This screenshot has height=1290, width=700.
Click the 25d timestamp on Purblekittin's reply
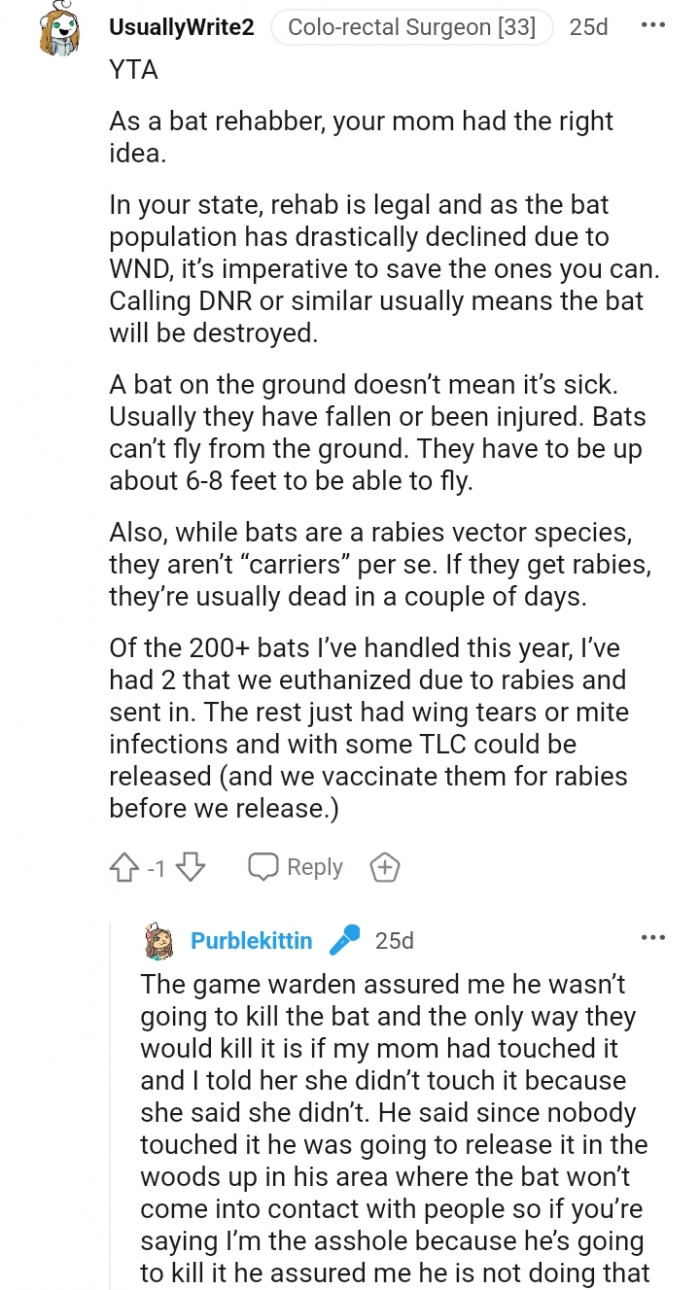(394, 941)
